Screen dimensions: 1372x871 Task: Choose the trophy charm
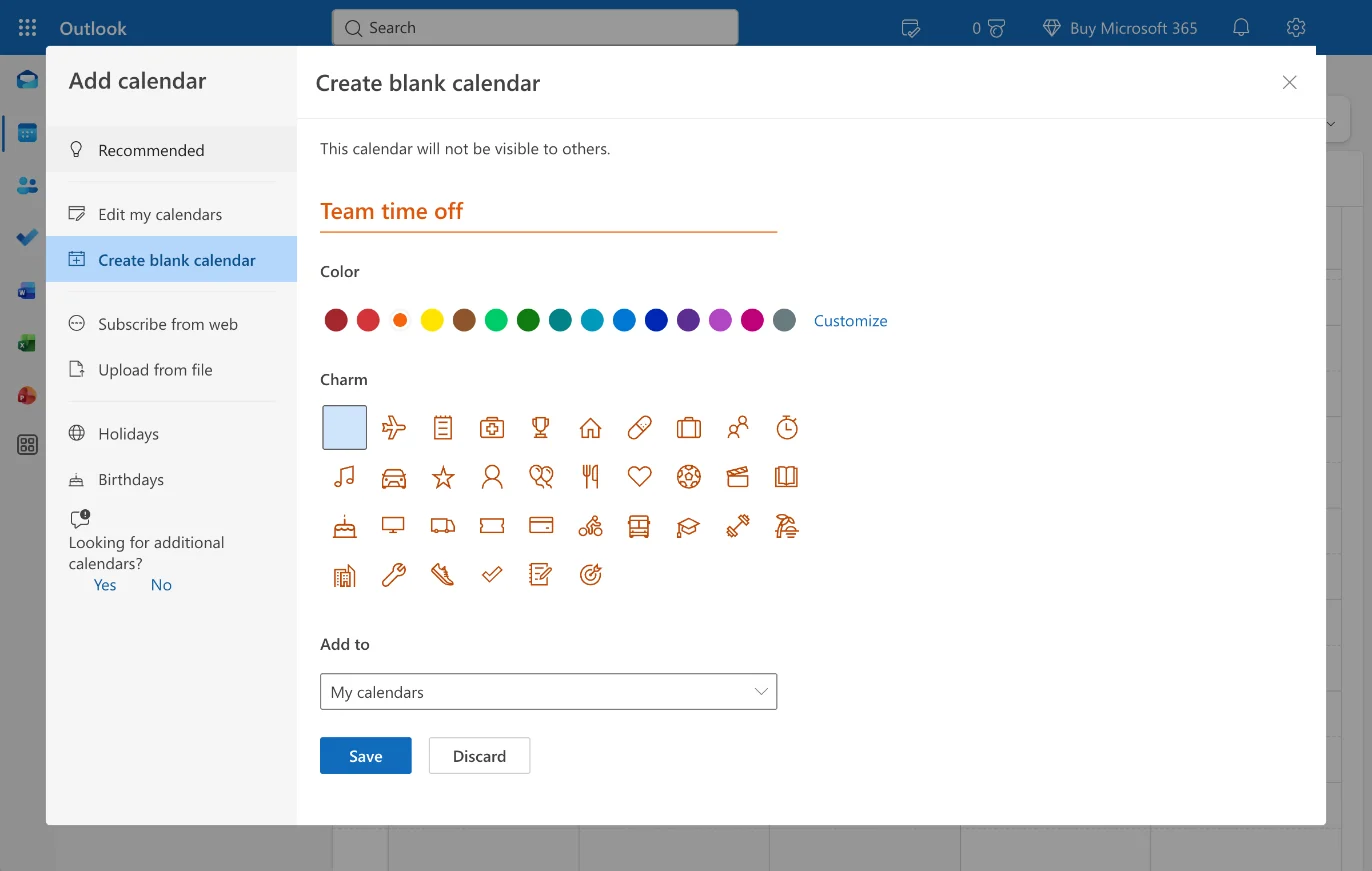pos(541,428)
